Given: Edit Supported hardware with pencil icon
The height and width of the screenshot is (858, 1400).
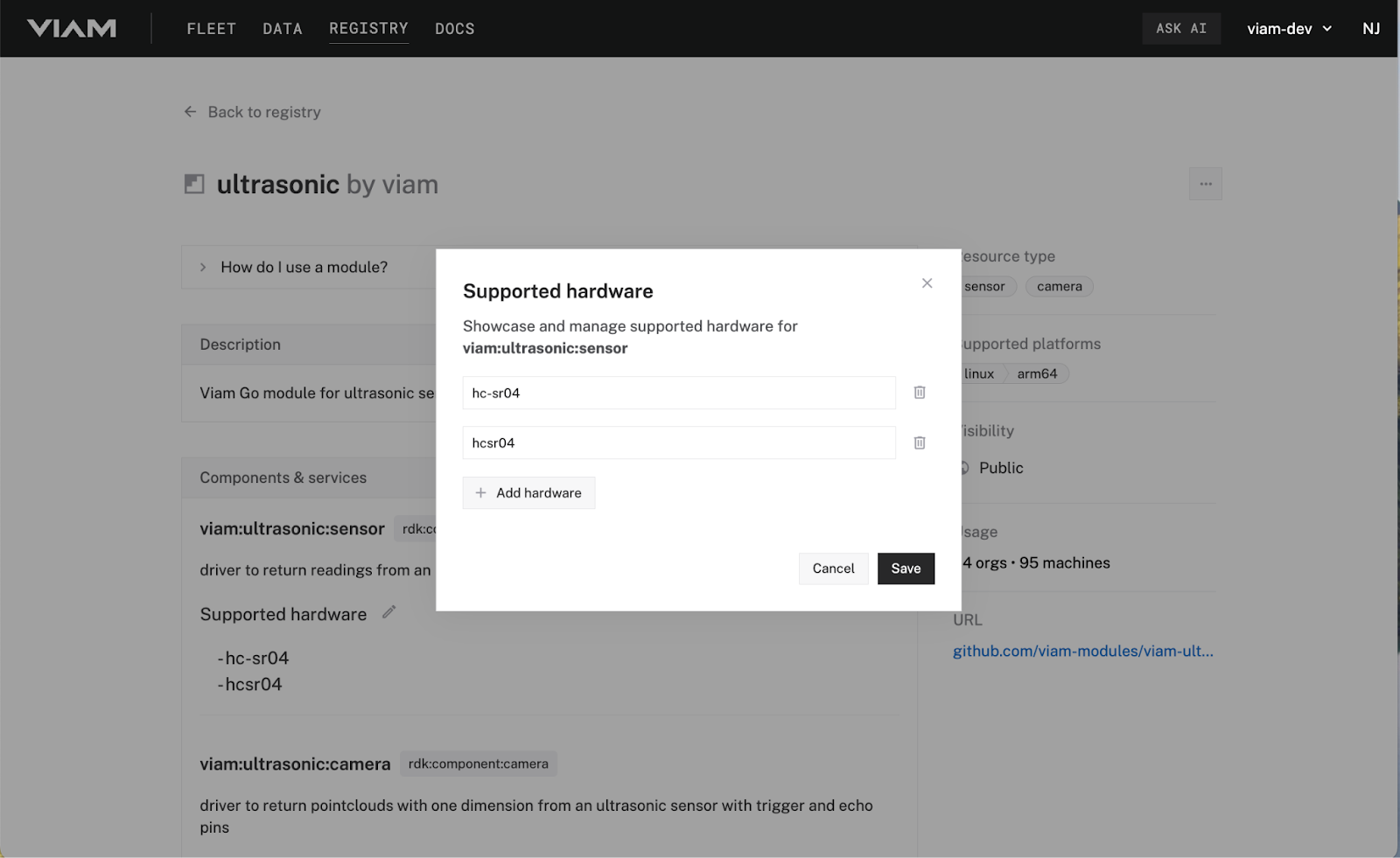Looking at the screenshot, I should [389, 612].
